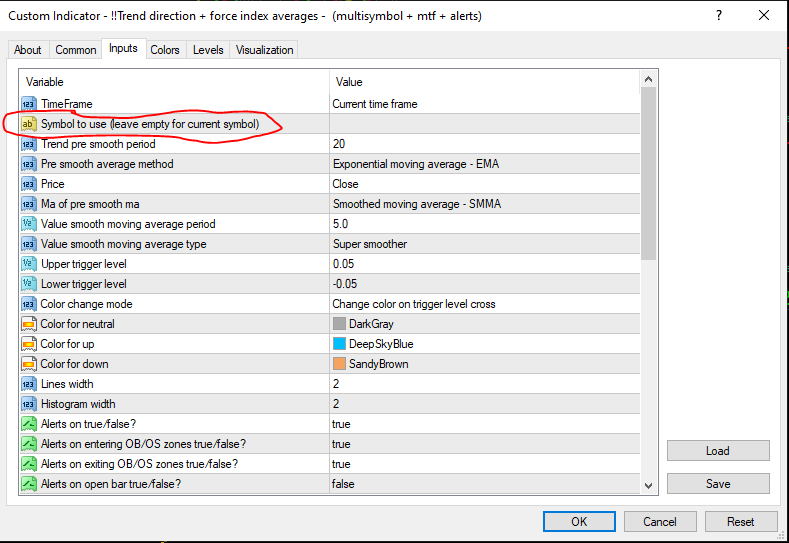The height and width of the screenshot is (543, 789).
Task: Click the icon beside TimeFrame variable
Action: [x=28, y=104]
